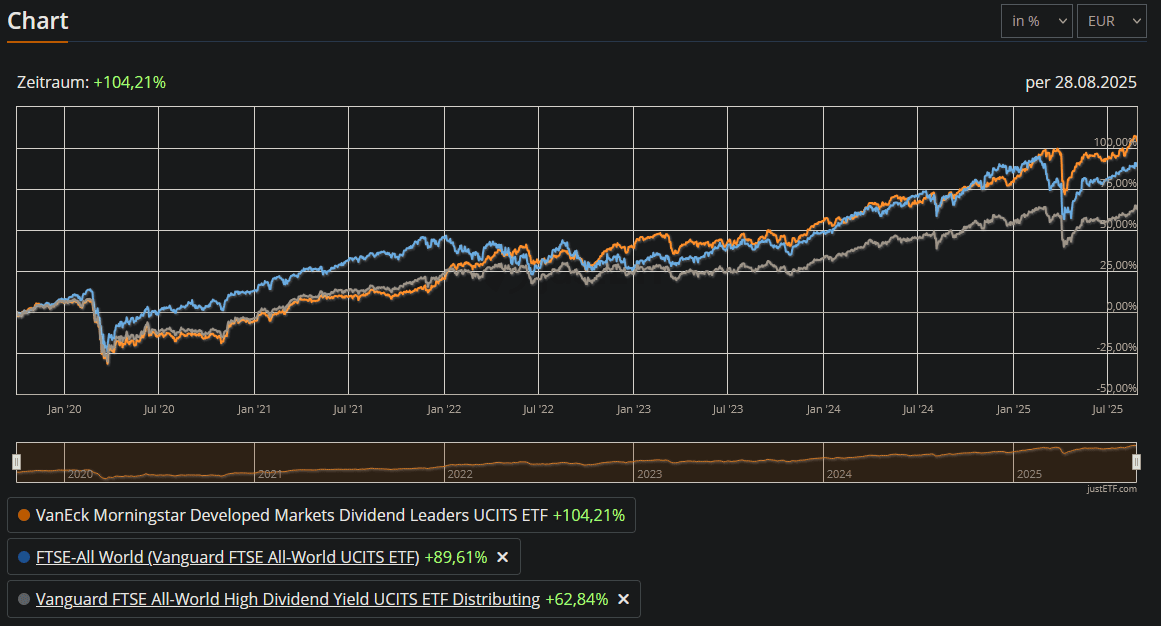
Task: Click the +62,84% performance value
Action: [x=577, y=599]
